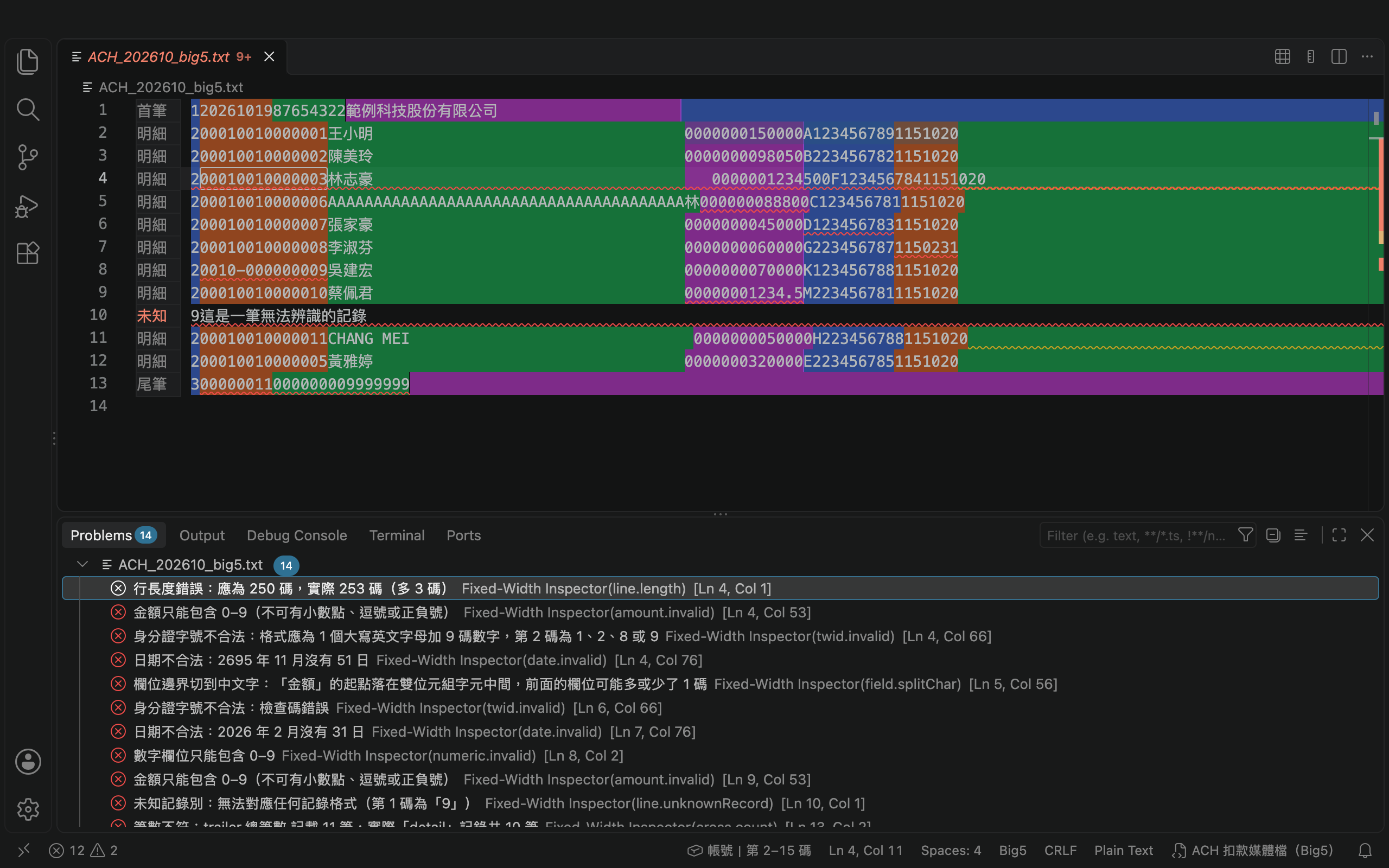
Task: Open the Manage gear icon
Action: click(28, 809)
